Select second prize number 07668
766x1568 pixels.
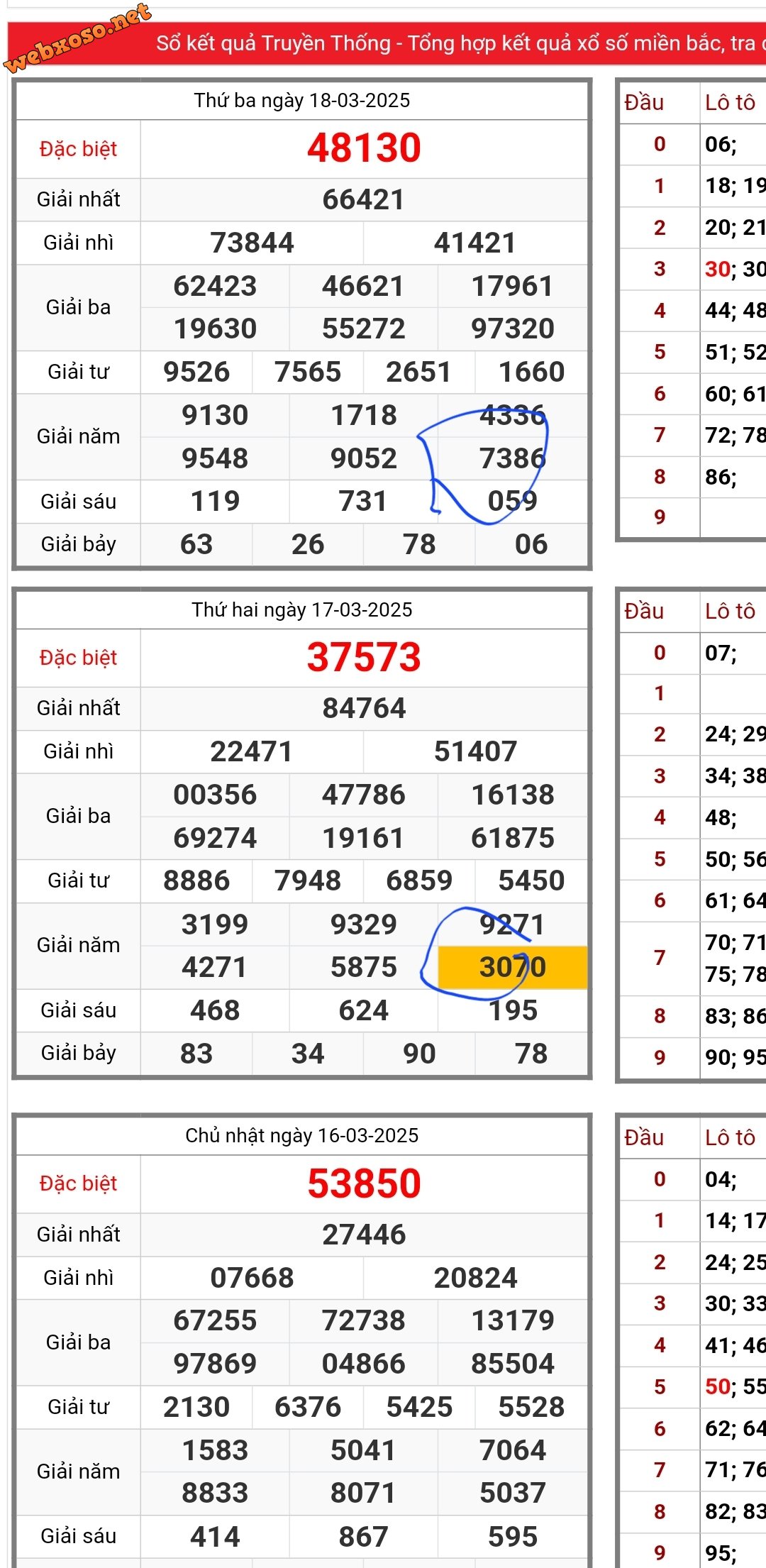(x=252, y=1278)
